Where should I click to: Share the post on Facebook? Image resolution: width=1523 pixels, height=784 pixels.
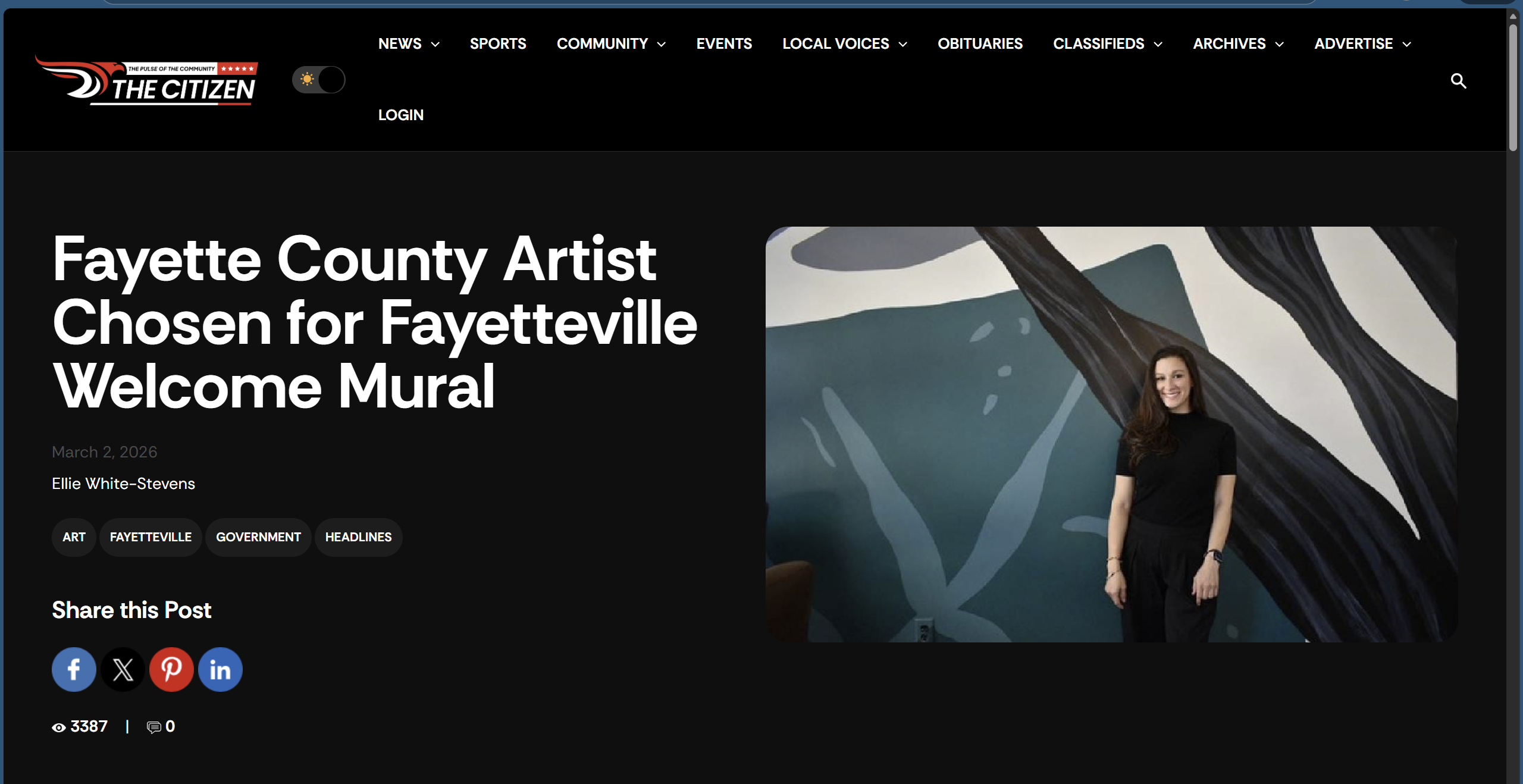pos(74,669)
